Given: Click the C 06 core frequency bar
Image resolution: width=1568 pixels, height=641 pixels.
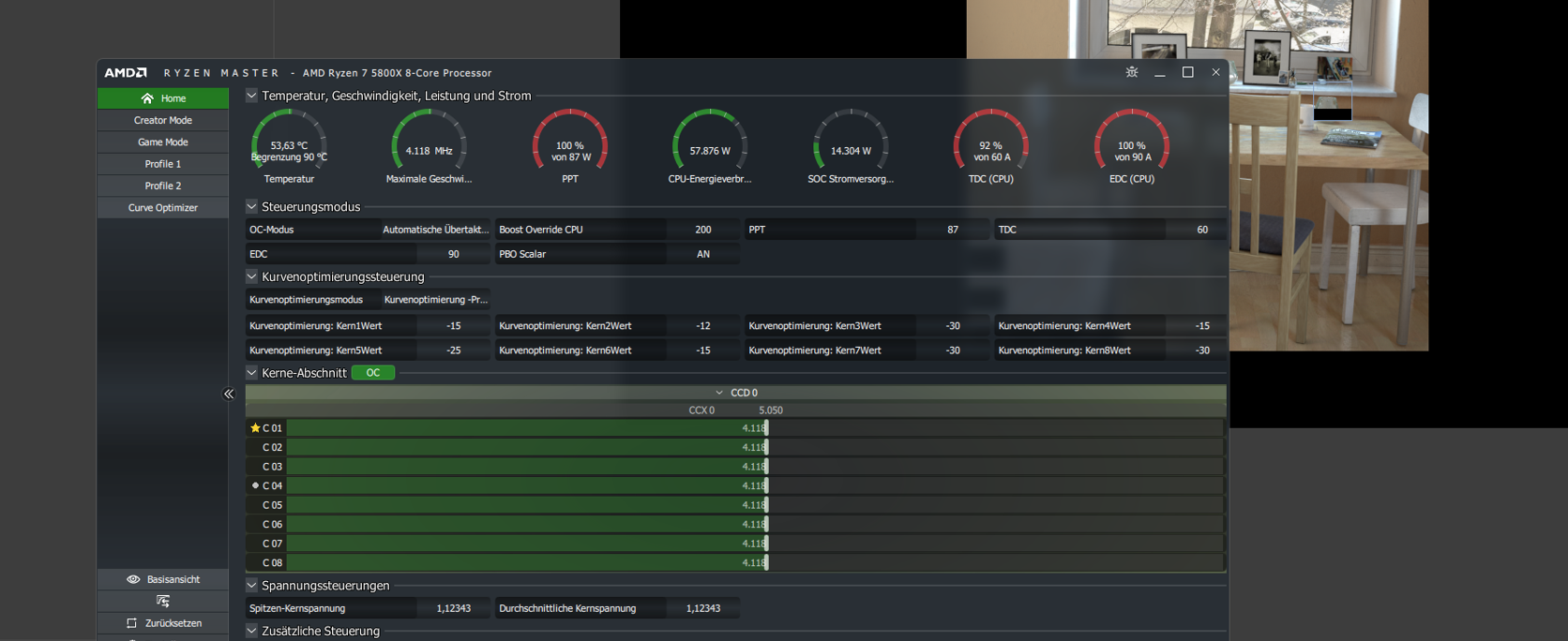Looking at the screenshot, I should (x=755, y=524).
